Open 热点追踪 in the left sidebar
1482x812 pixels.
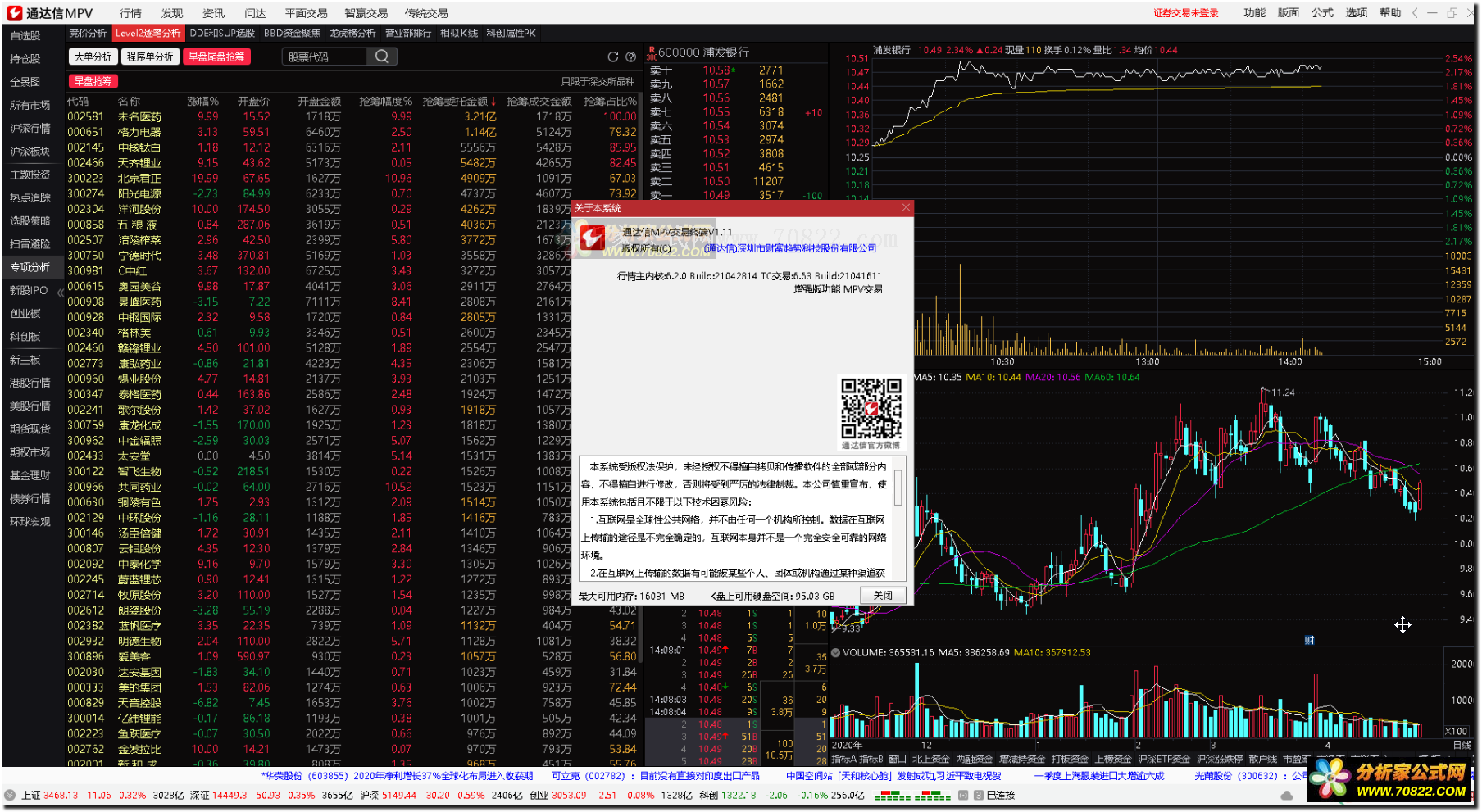tap(30, 197)
